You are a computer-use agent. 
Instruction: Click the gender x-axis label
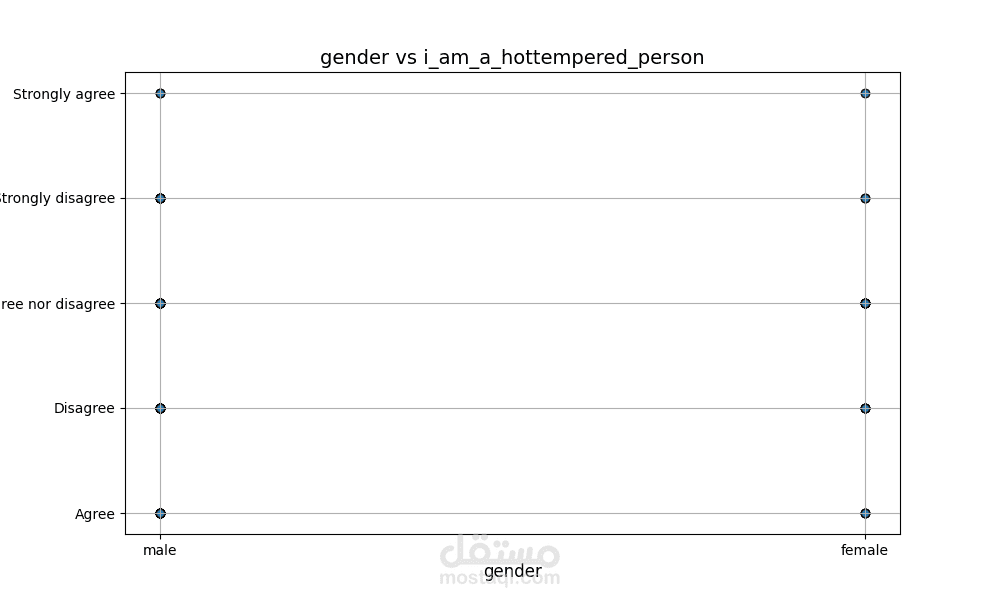pyautogui.click(x=513, y=571)
